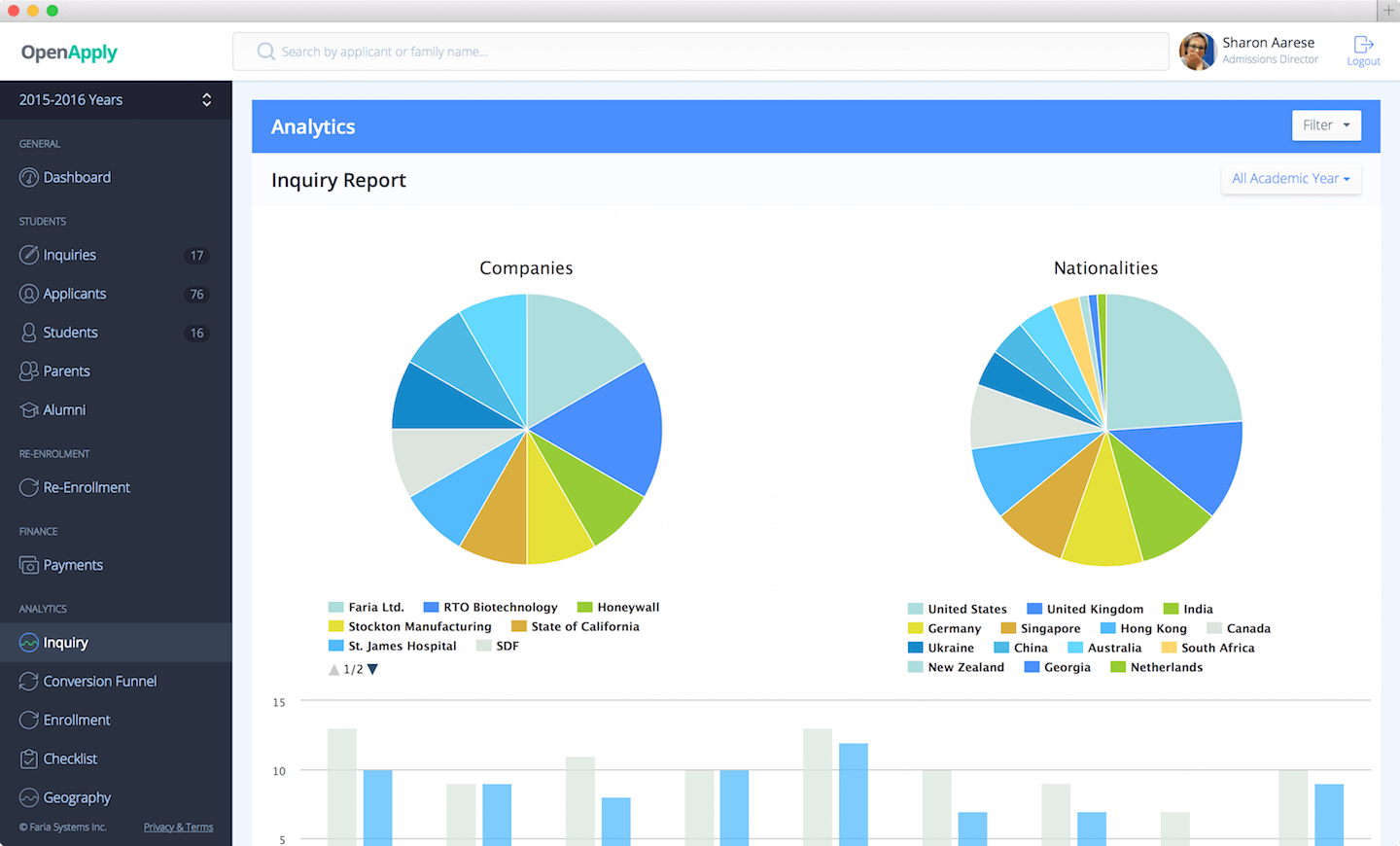Click the Conversion Funnel icon
Viewport: 1400px width, 846px height.
point(29,682)
